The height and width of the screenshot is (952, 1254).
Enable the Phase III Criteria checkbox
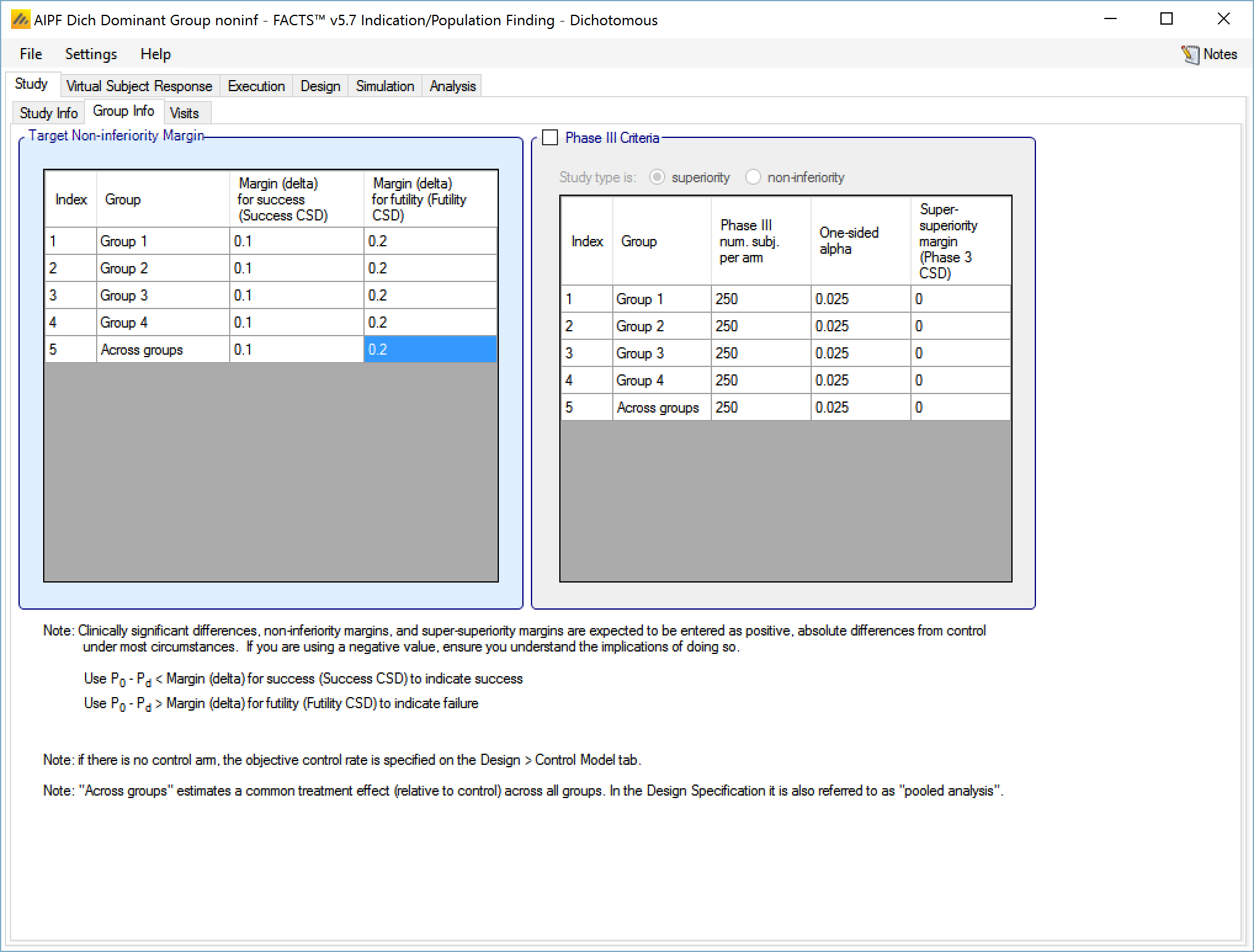click(550, 138)
